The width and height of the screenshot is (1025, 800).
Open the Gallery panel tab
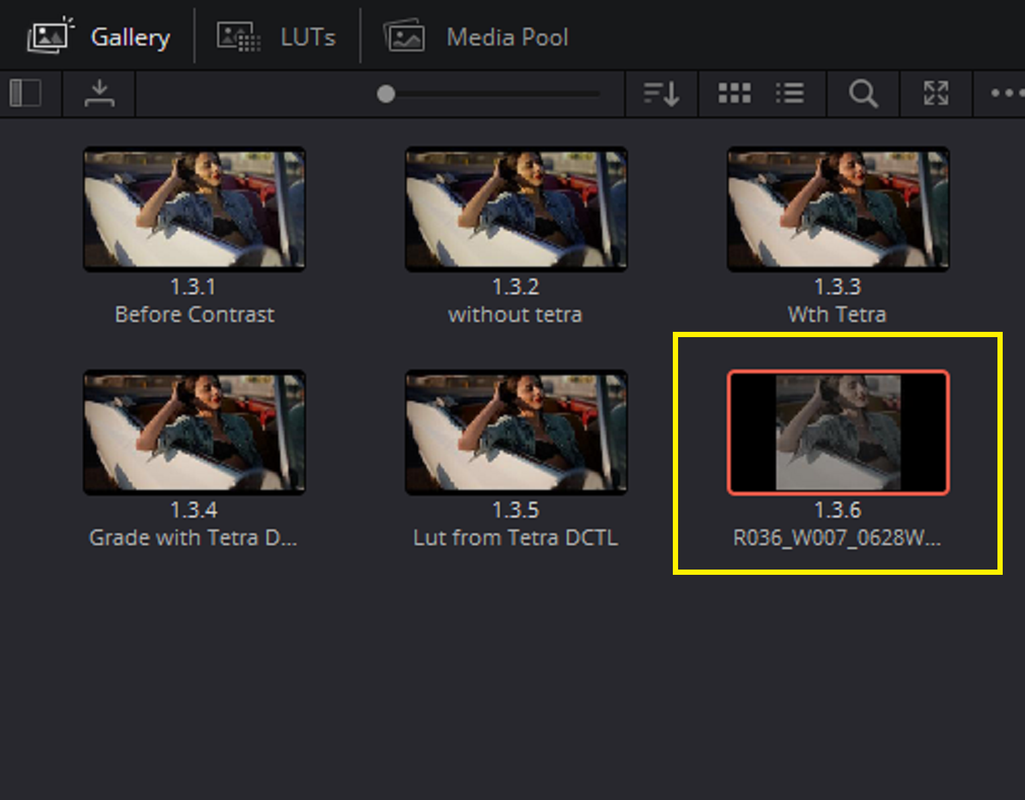(x=99, y=37)
